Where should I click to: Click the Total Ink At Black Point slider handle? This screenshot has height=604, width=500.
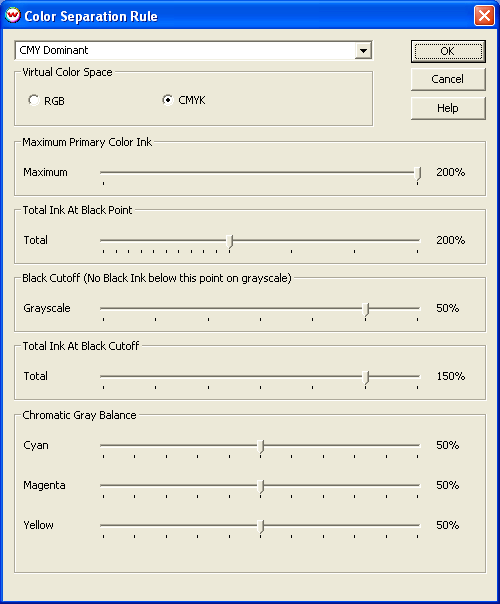tap(230, 242)
